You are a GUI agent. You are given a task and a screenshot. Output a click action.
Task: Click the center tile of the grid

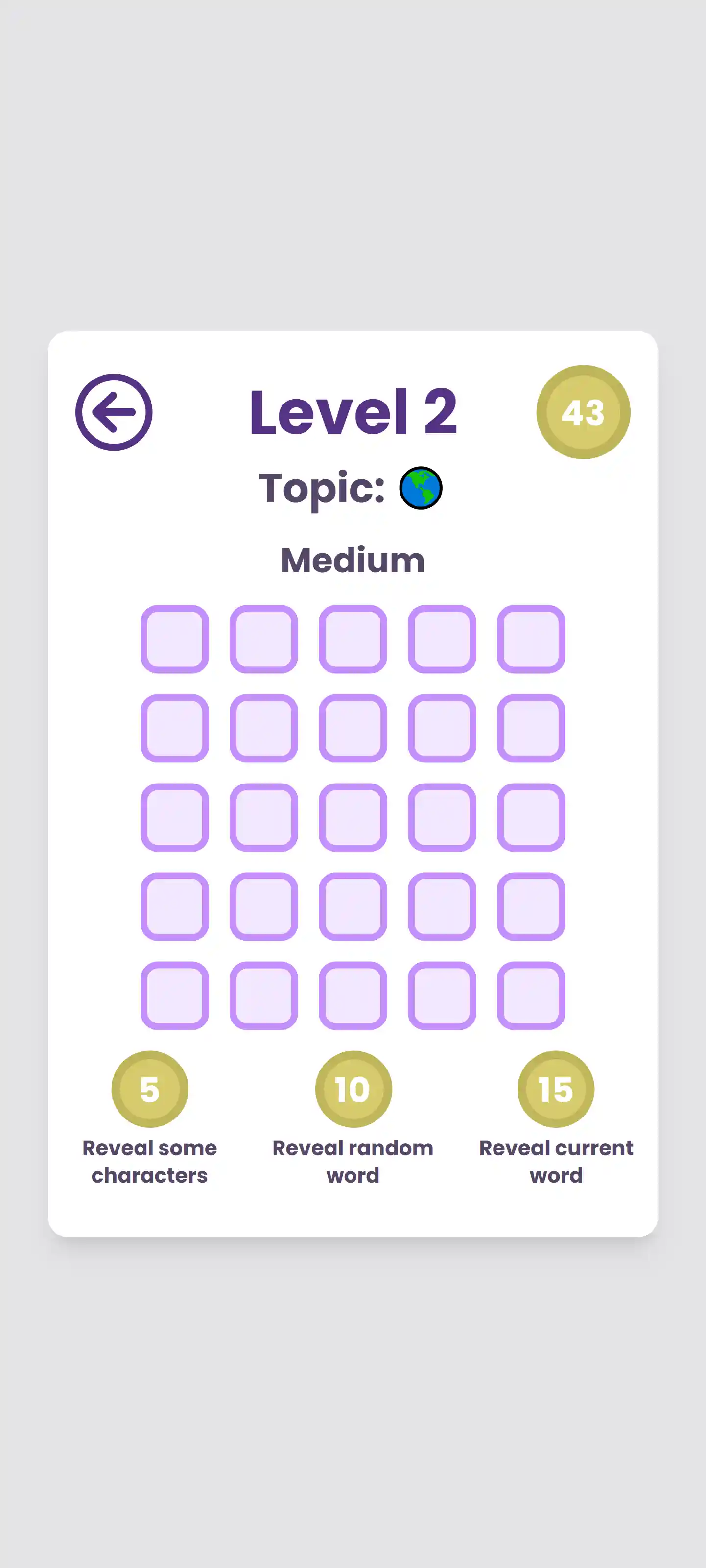pyautogui.click(x=353, y=816)
